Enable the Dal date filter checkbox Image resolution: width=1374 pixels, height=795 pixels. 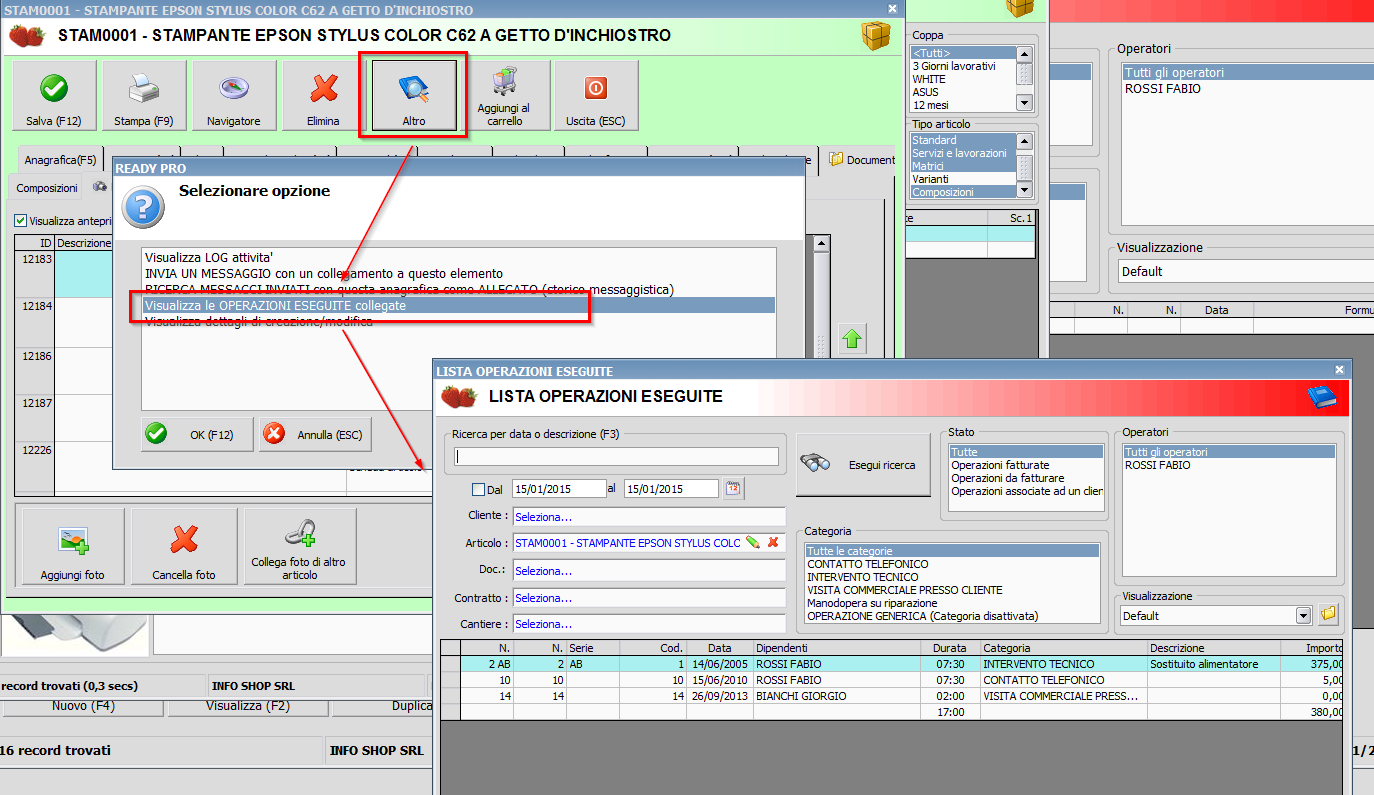point(478,490)
